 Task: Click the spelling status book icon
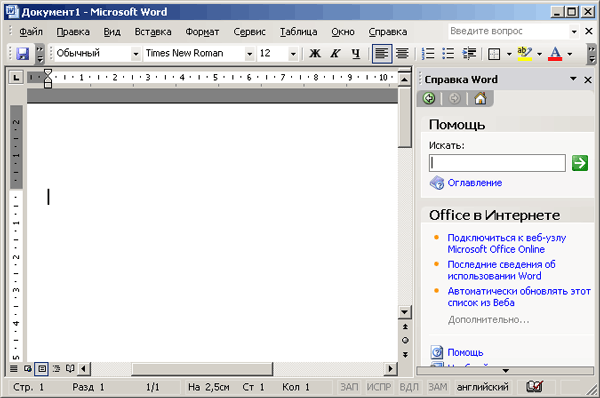click(534, 387)
